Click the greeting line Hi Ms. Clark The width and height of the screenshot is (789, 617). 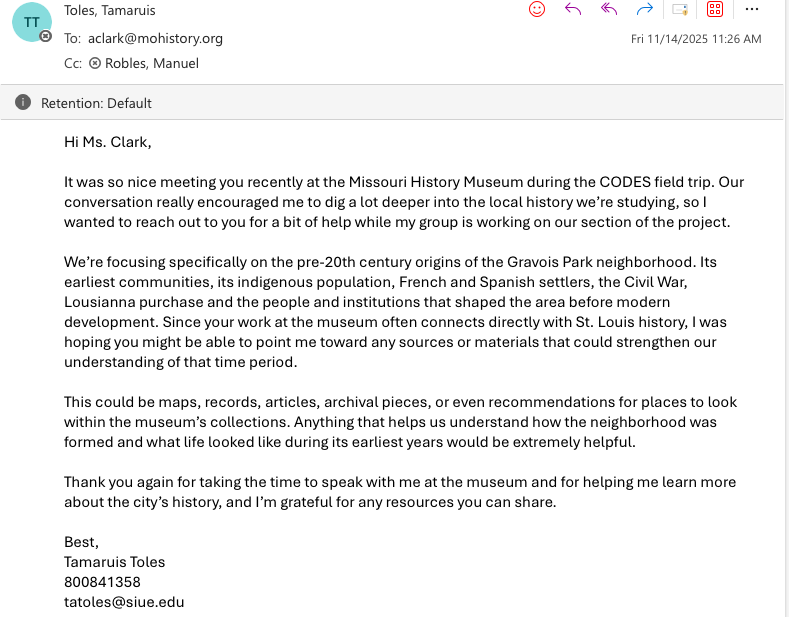(x=108, y=141)
